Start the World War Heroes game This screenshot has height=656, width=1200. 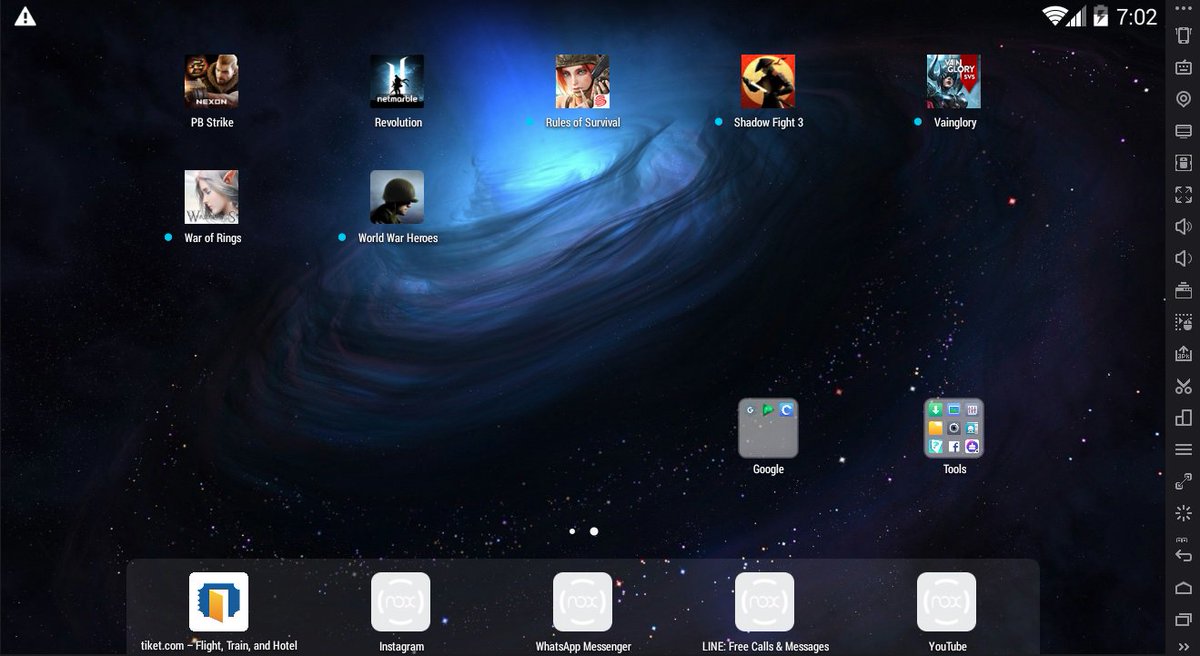pyautogui.click(x=397, y=197)
